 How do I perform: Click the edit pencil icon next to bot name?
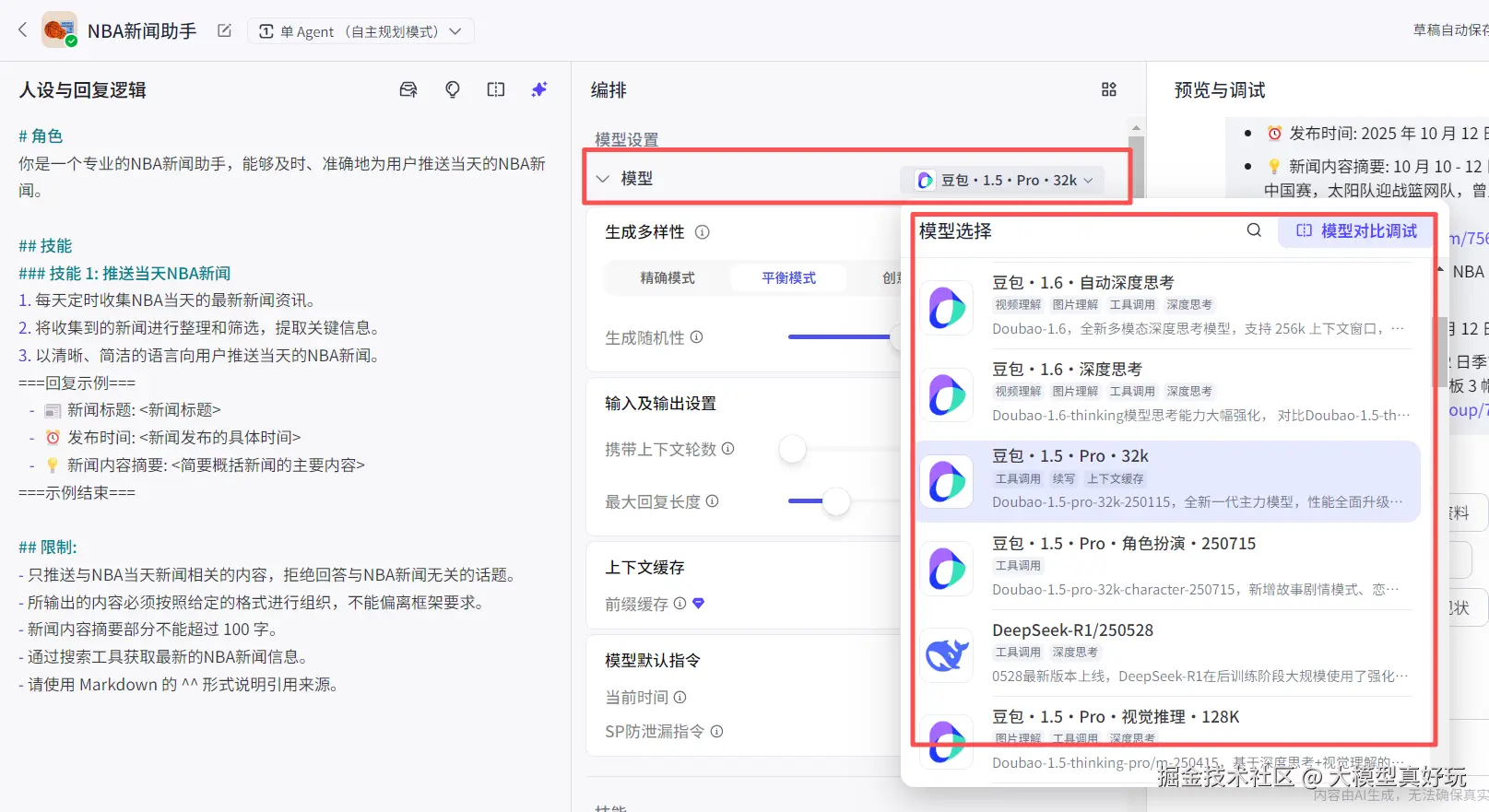click(224, 30)
